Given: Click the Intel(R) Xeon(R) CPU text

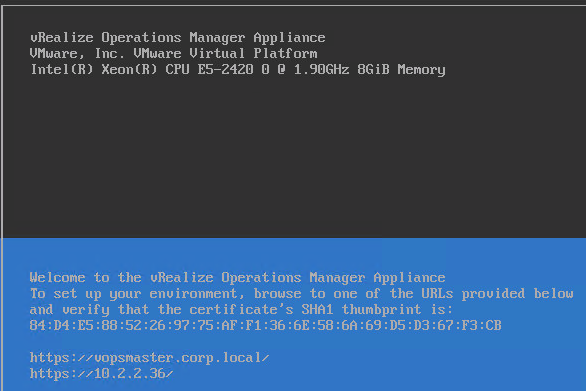Looking at the screenshot, I should coord(110,70).
